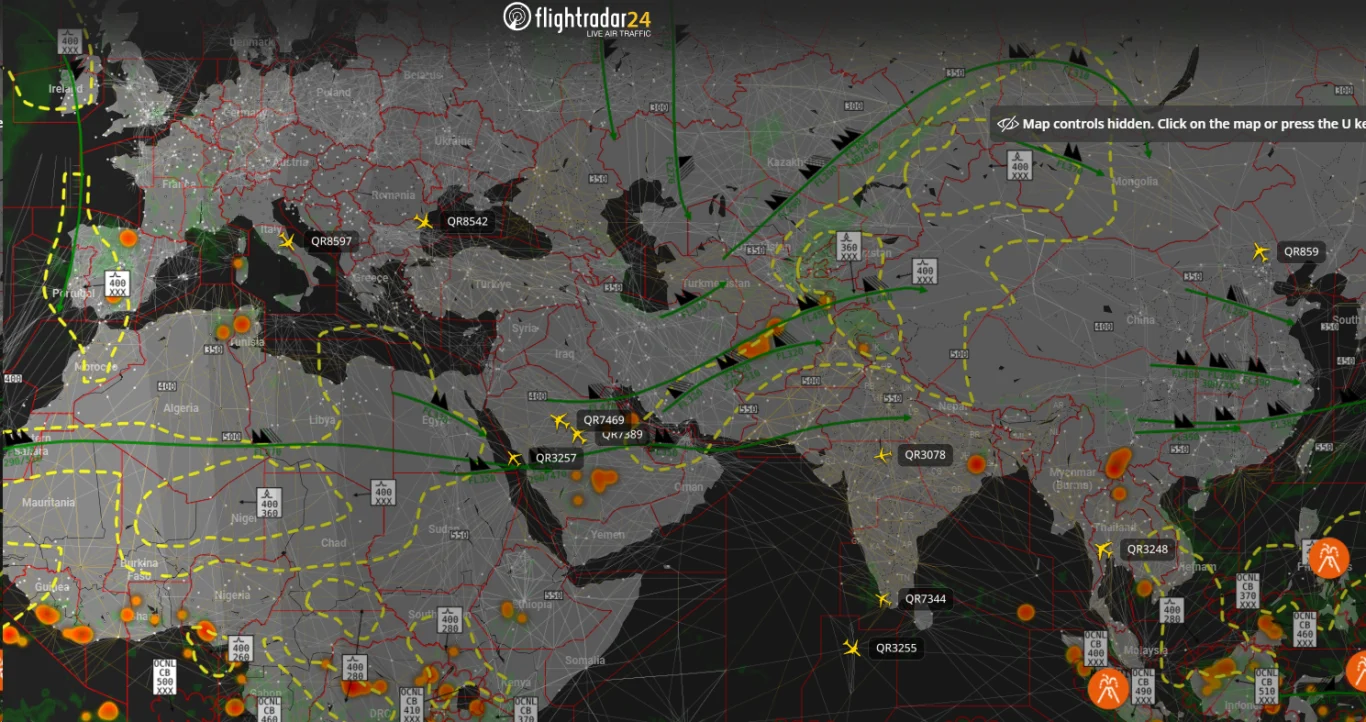Click the 'Mauritania' country label

[x=48, y=502]
